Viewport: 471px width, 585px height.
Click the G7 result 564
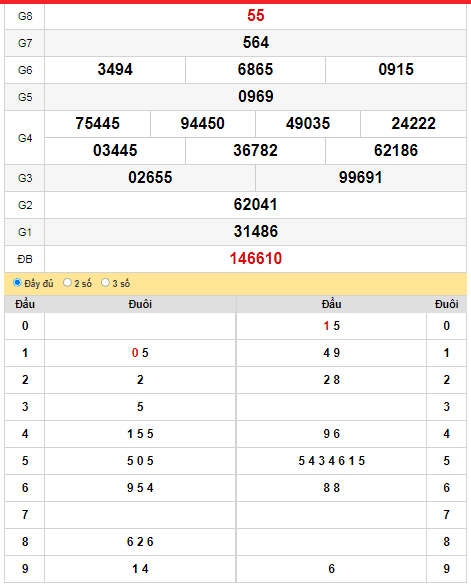pos(256,43)
